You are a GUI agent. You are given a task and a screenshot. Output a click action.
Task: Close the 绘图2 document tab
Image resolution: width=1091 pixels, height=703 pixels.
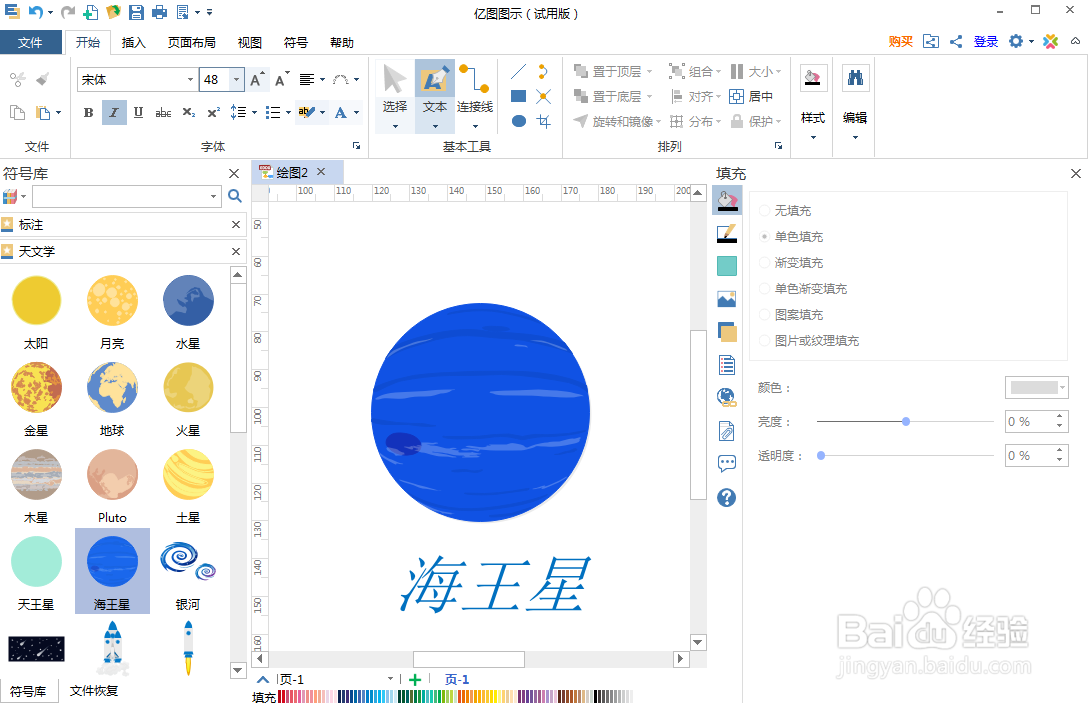[x=321, y=172]
